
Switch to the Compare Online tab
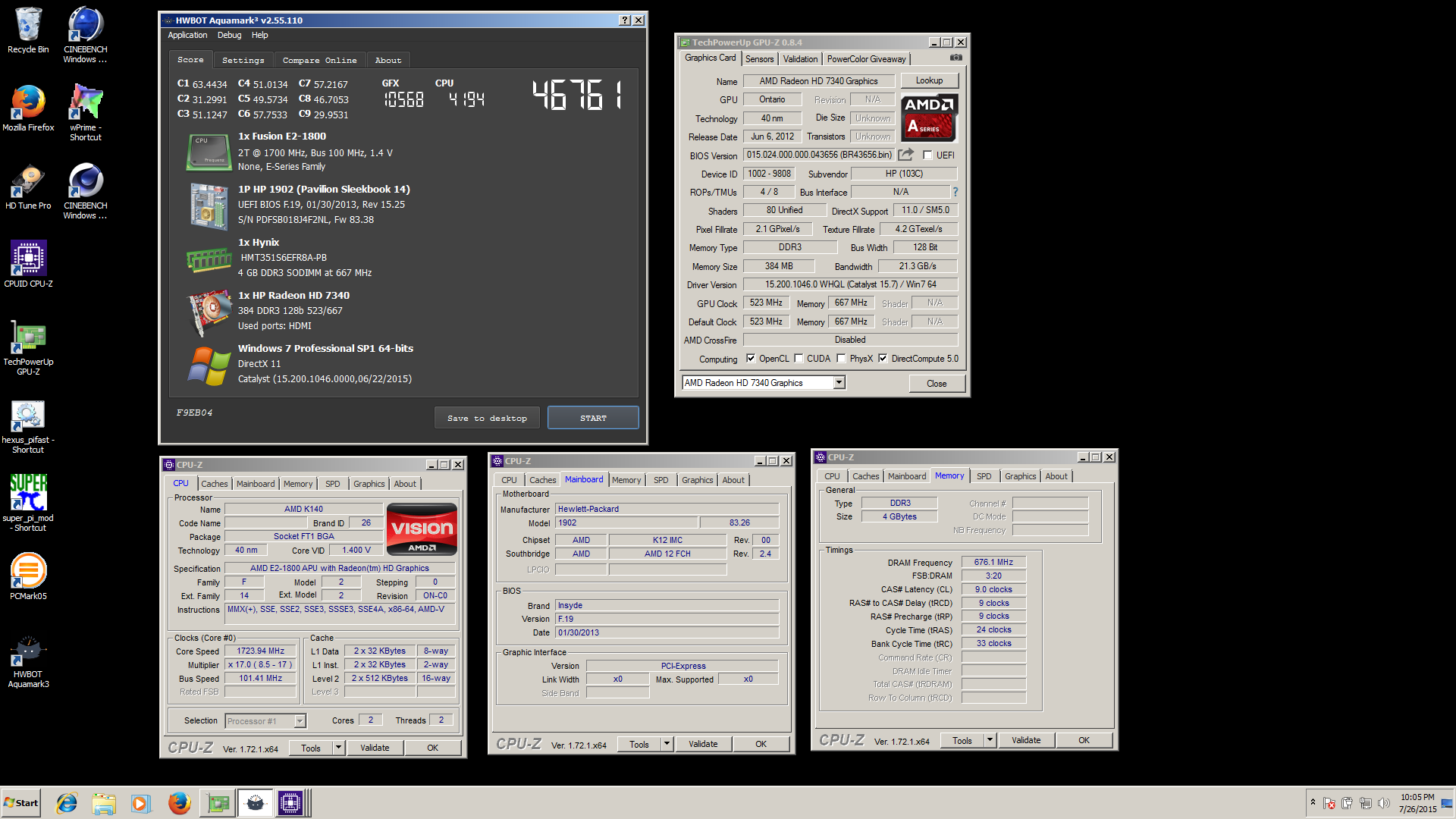point(319,60)
